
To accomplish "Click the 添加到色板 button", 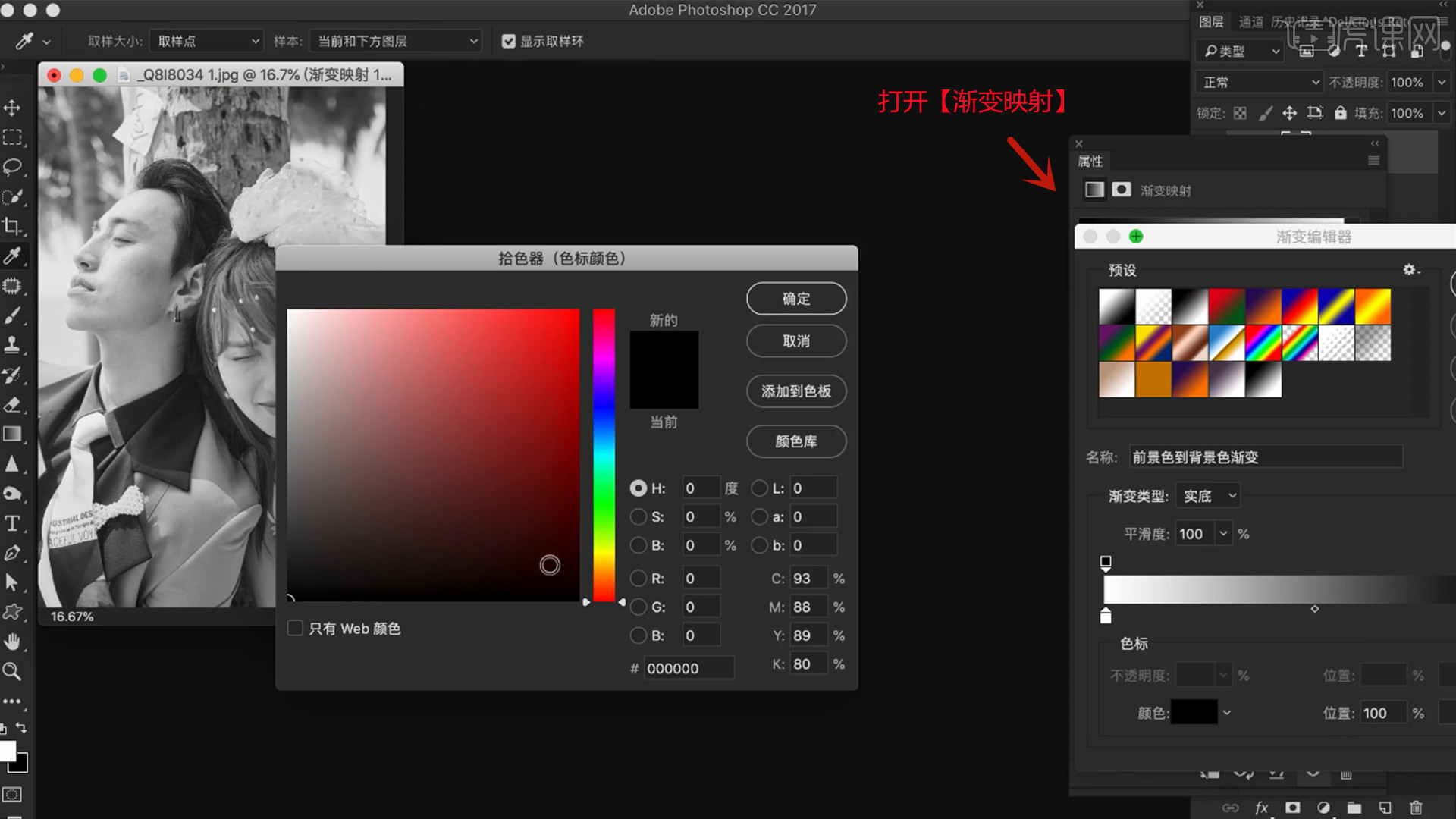I will (796, 391).
